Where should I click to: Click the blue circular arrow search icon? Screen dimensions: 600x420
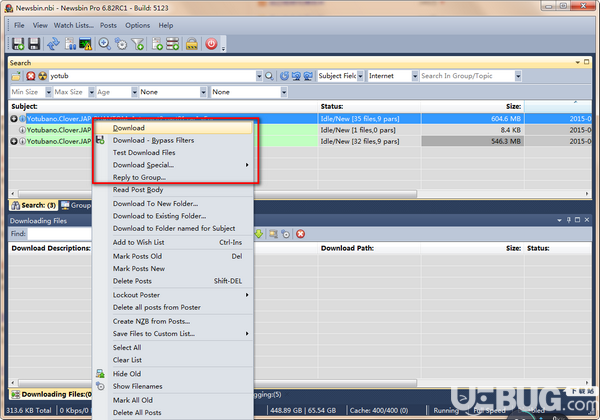pyautogui.click(x=284, y=76)
